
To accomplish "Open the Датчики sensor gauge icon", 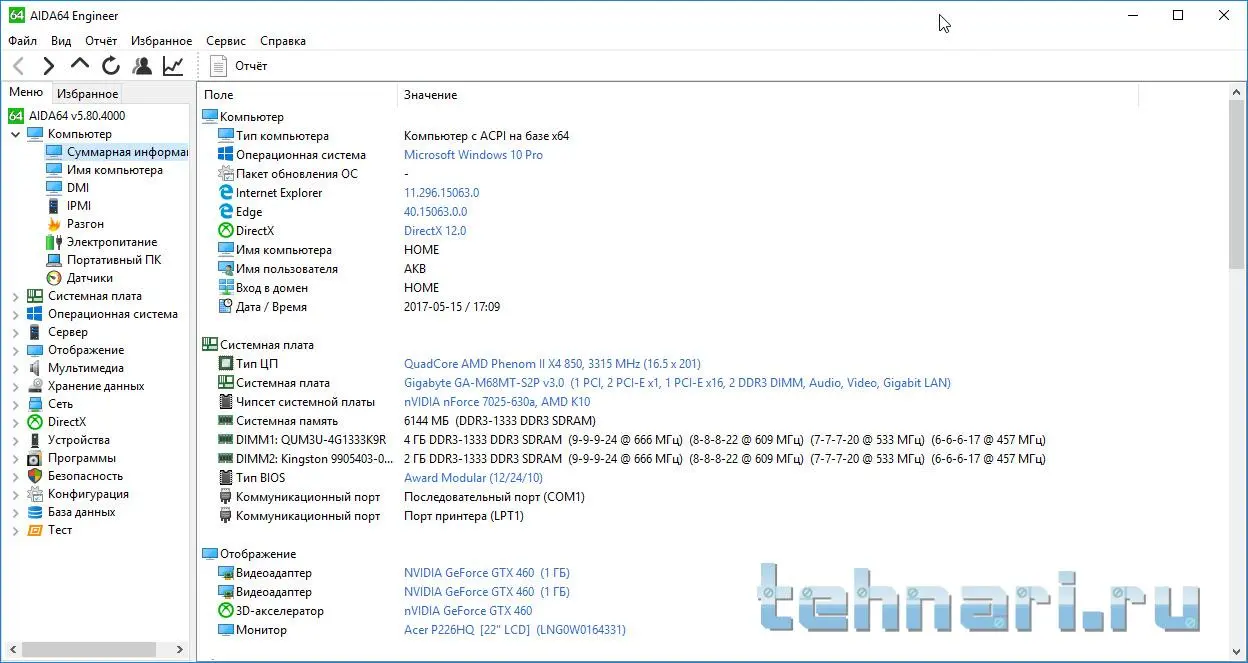I will [54, 278].
